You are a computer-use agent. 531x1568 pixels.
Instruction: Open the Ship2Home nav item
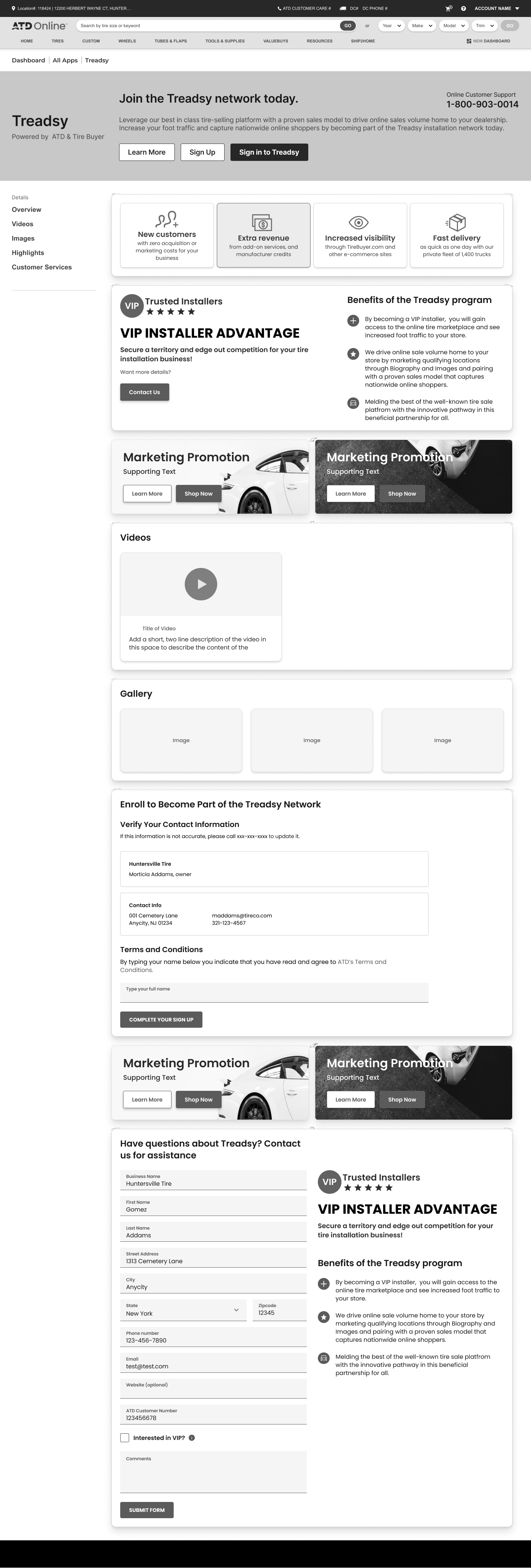coord(362,41)
